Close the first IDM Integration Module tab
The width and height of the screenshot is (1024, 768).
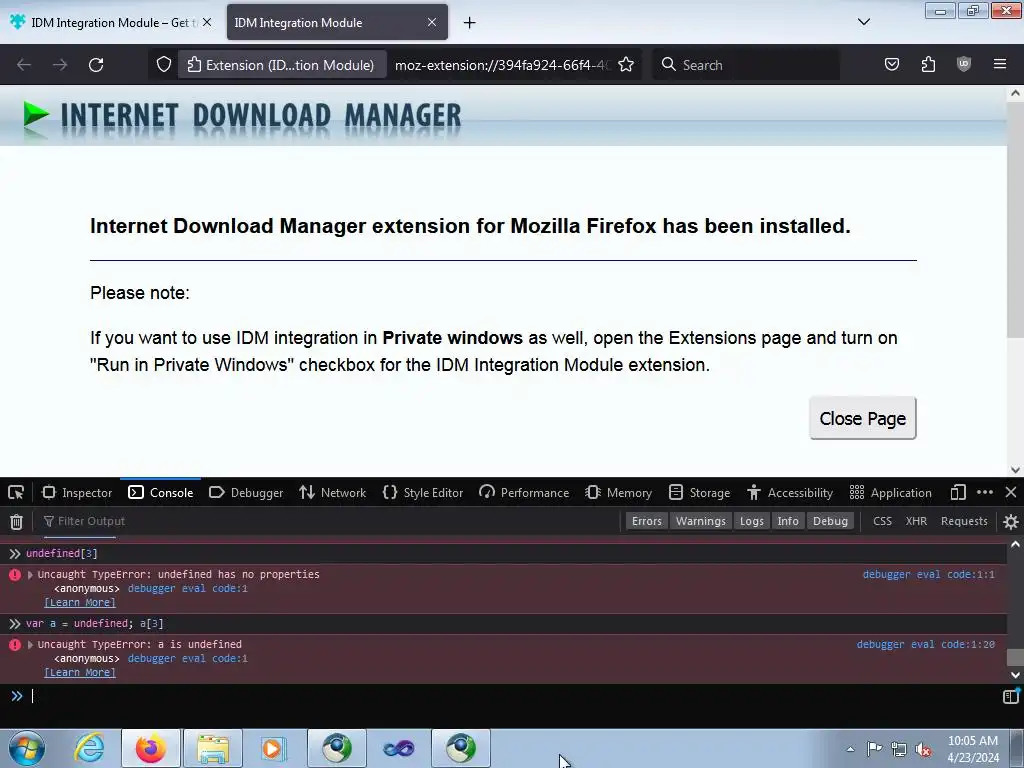point(207,22)
